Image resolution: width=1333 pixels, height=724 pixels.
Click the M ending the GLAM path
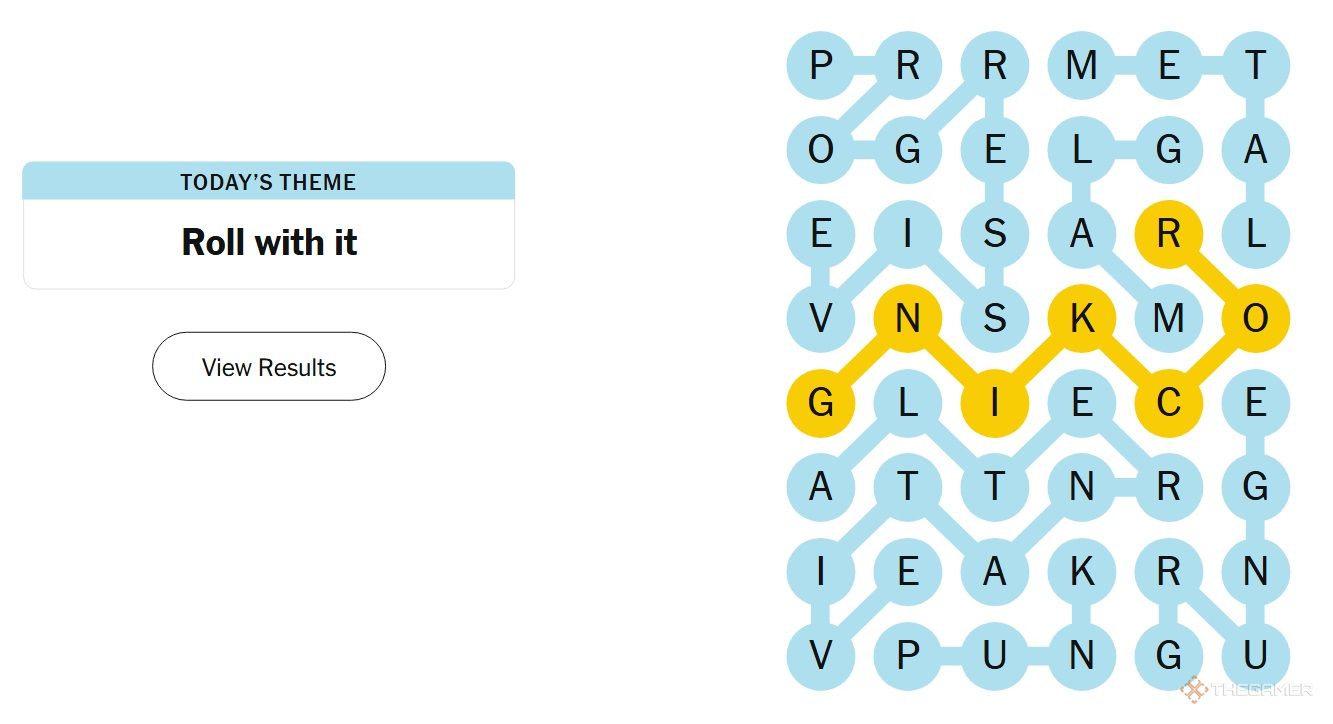(x=1168, y=319)
